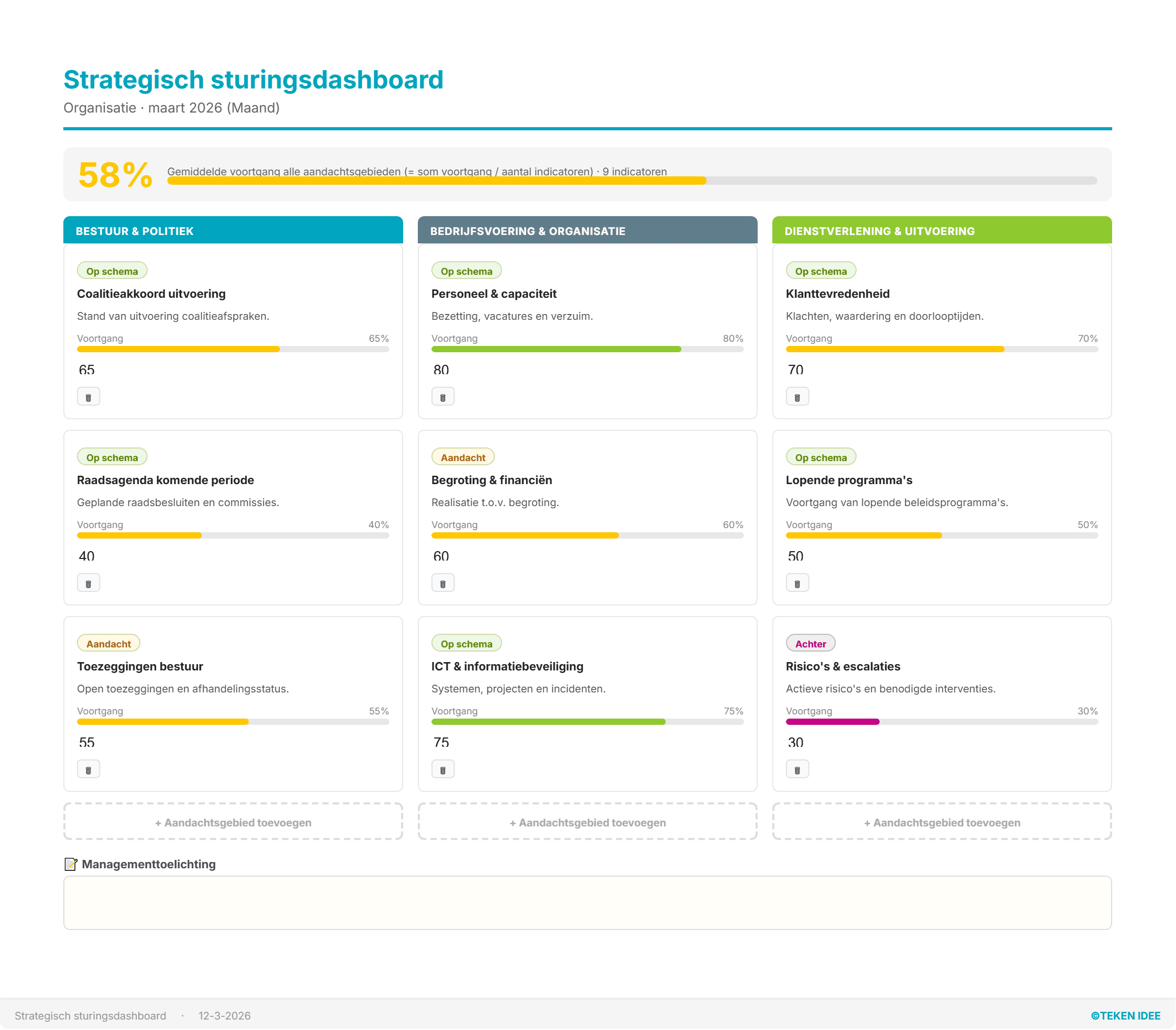Open the Op schema selector on ICT & informatiebeveiliging

pos(466,643)
